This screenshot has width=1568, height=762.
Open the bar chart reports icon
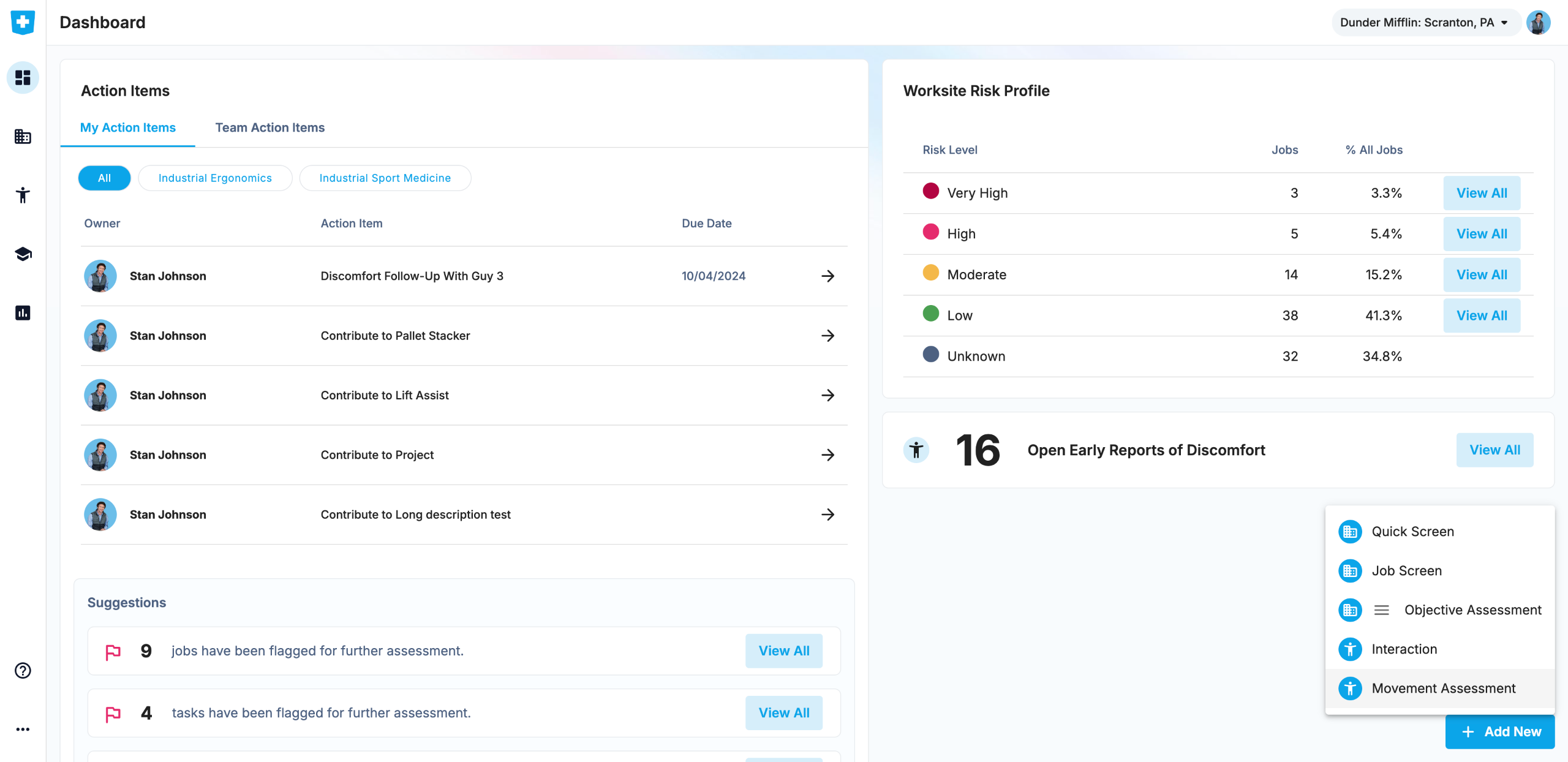pos(23,313)
